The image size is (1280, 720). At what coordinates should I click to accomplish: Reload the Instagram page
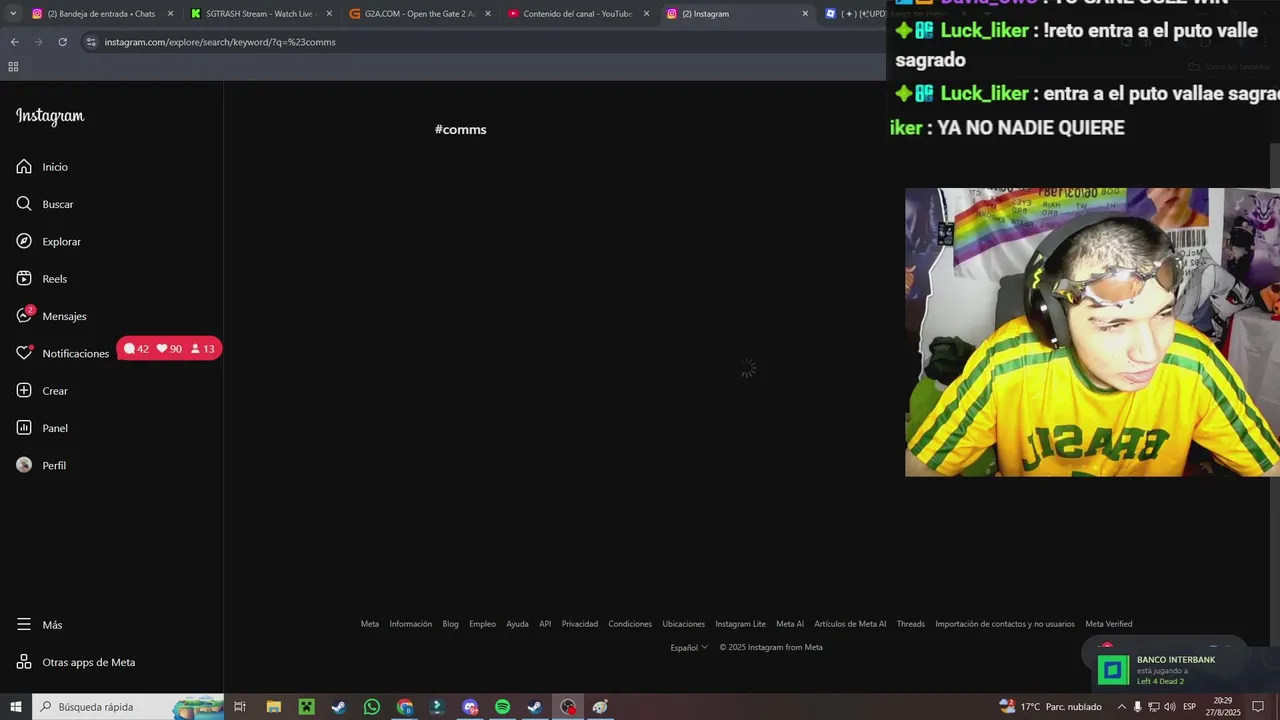click(62, 42)
